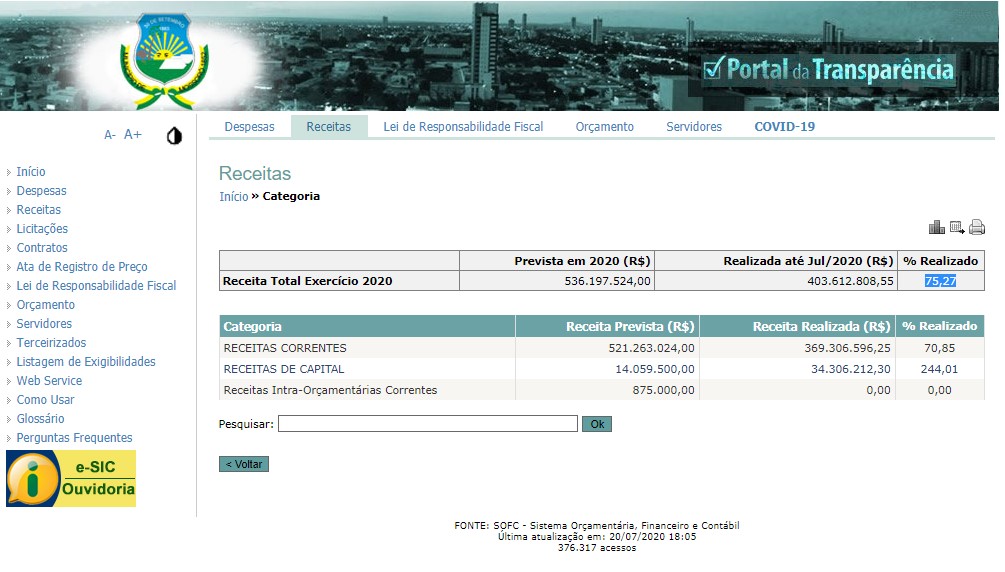Open the e-SIC Ouvidoria banner
1005x572 pixels.
[71, 479]
